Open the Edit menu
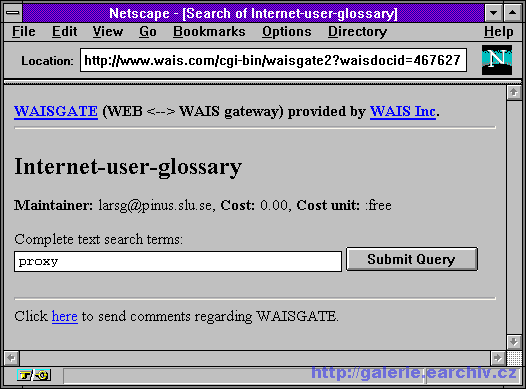This screenshot has height=389, width=526. pos(64,32)
